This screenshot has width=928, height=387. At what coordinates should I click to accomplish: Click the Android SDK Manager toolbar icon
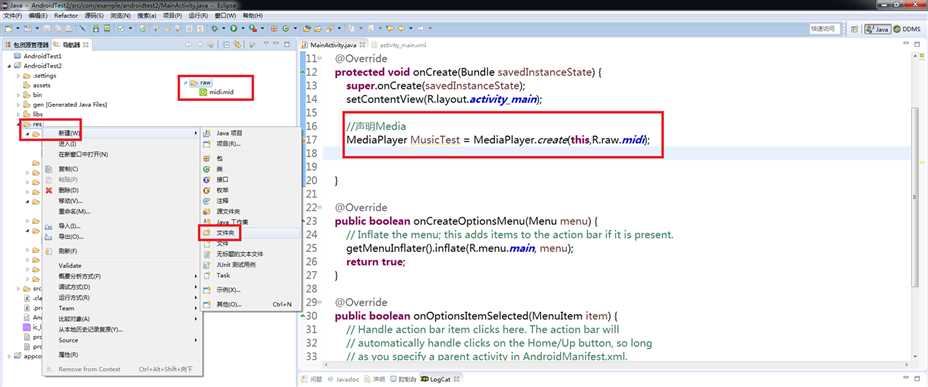coord(95,28)
